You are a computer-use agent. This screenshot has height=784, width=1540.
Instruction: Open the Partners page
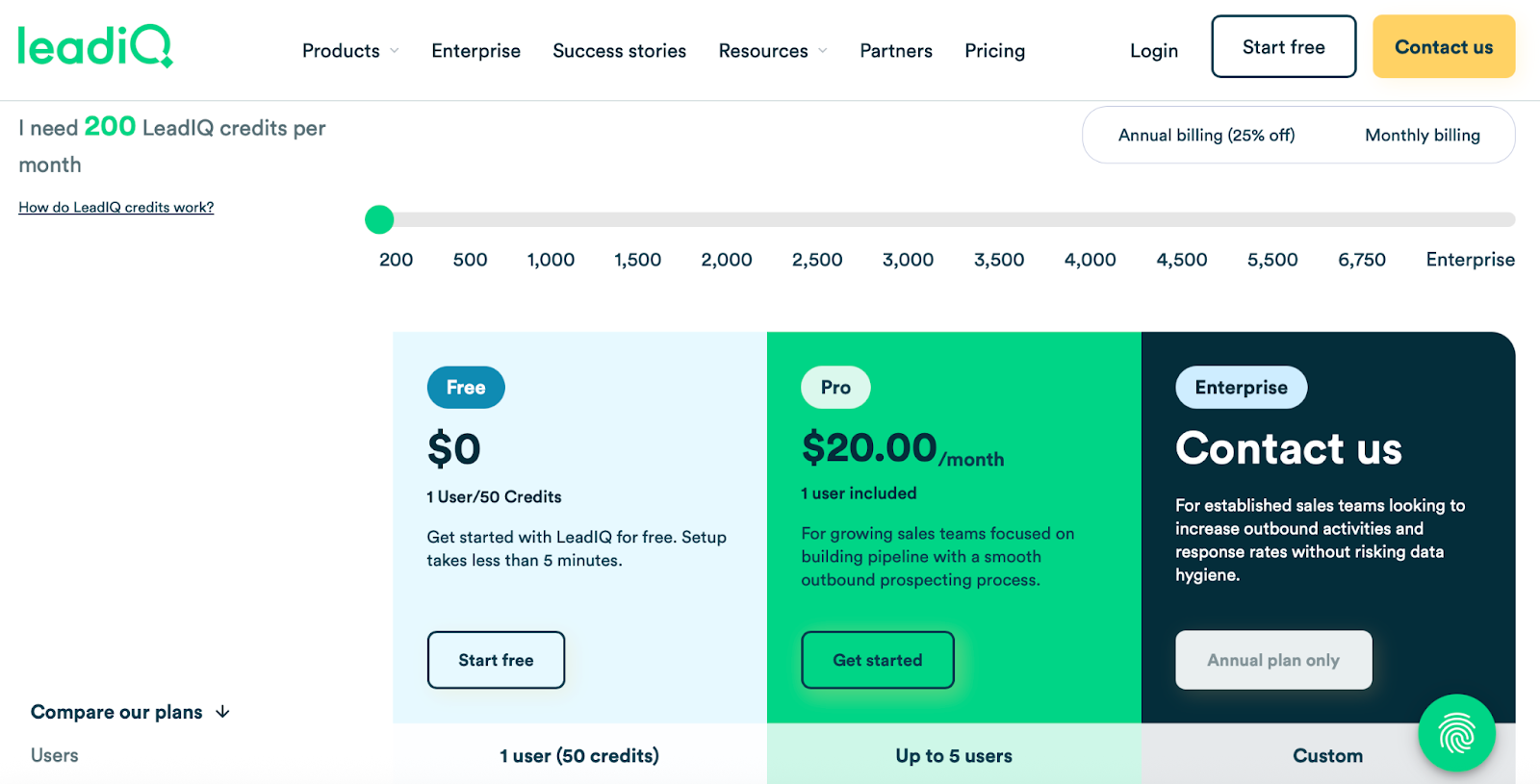(x=895, y=50)
